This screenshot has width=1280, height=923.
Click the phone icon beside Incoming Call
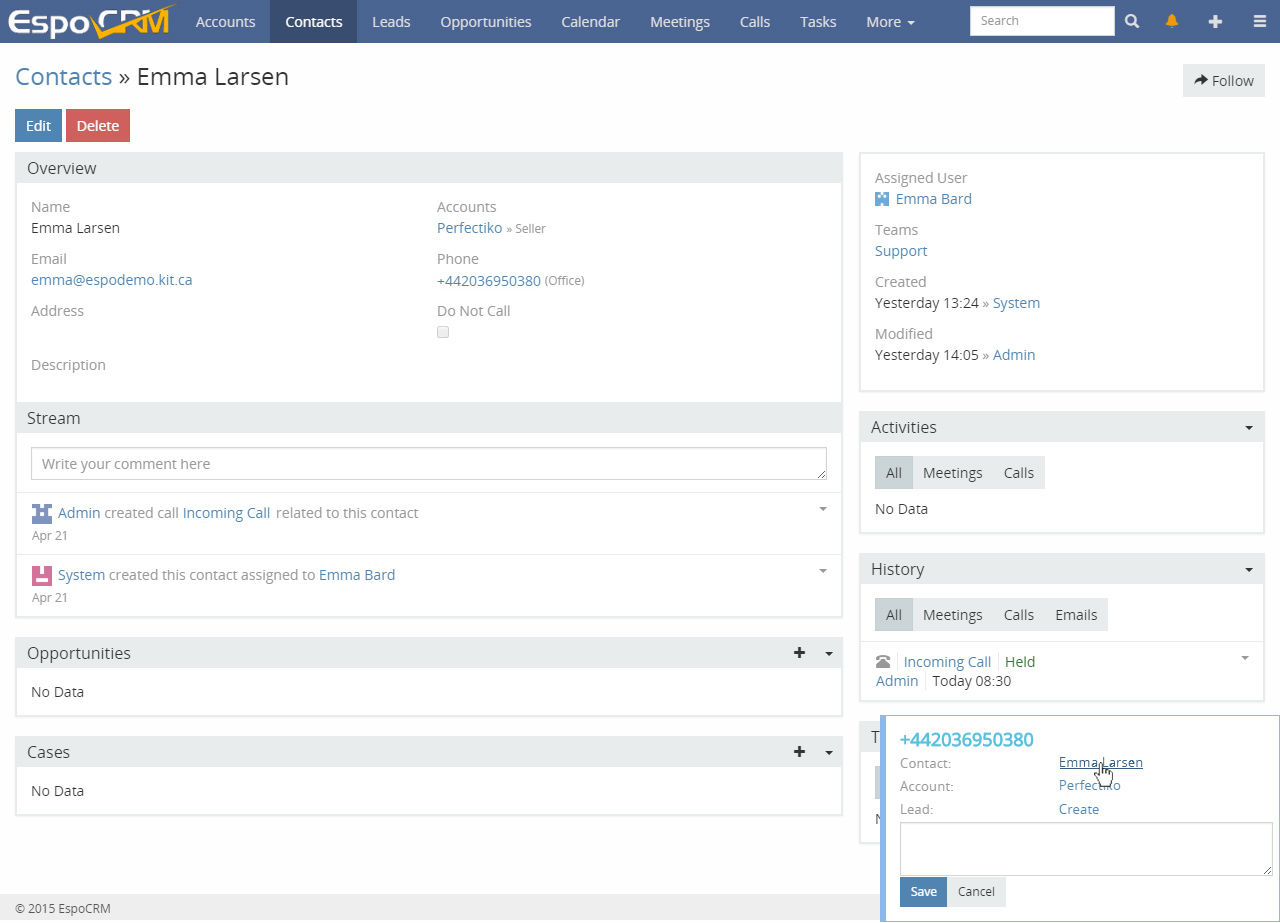pyautogui.click(x=883, y=662)
